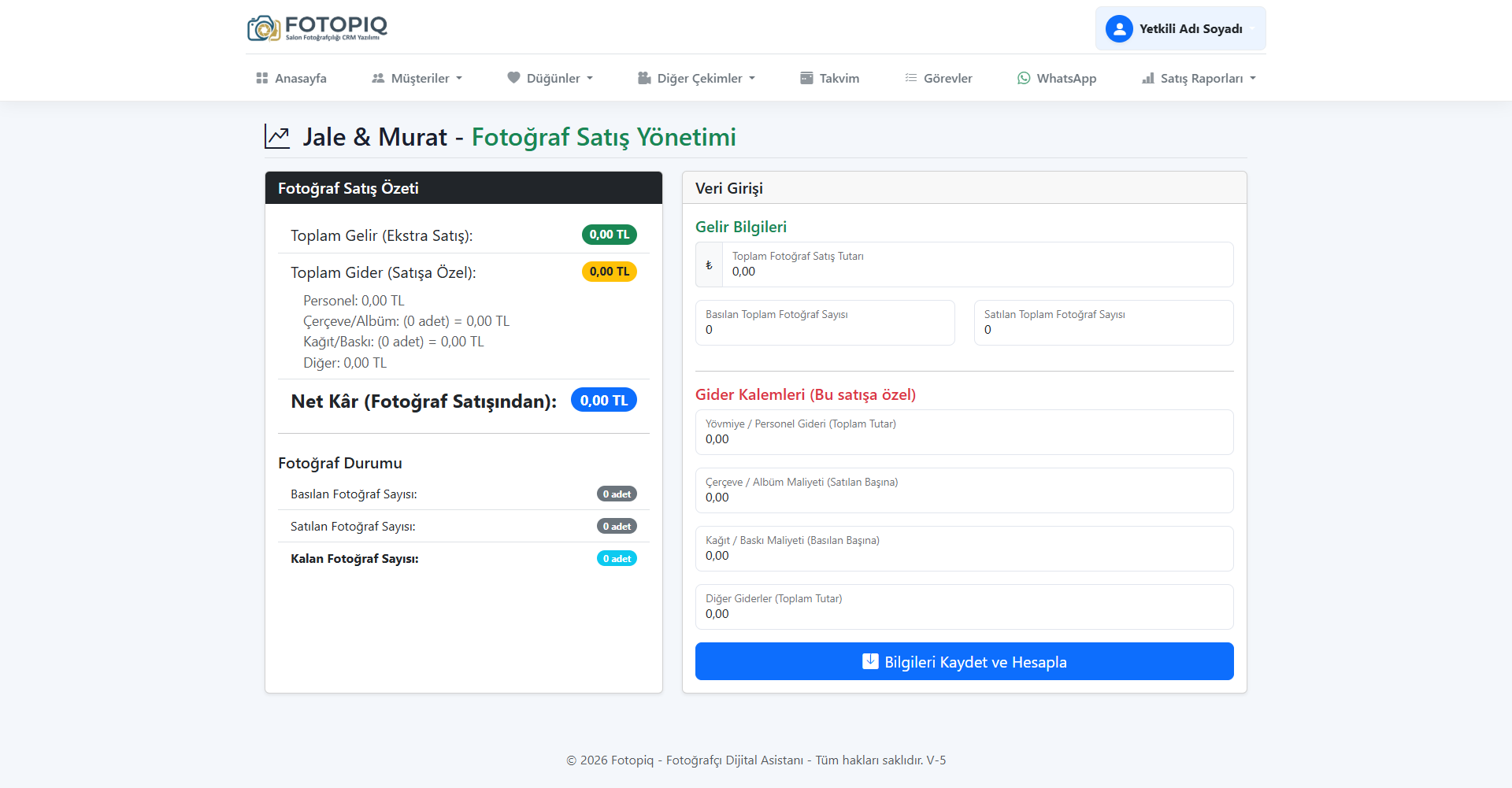Click the Satış Raporları bar chart icon
1512x788 pixels.
[x=1148, y=78]
